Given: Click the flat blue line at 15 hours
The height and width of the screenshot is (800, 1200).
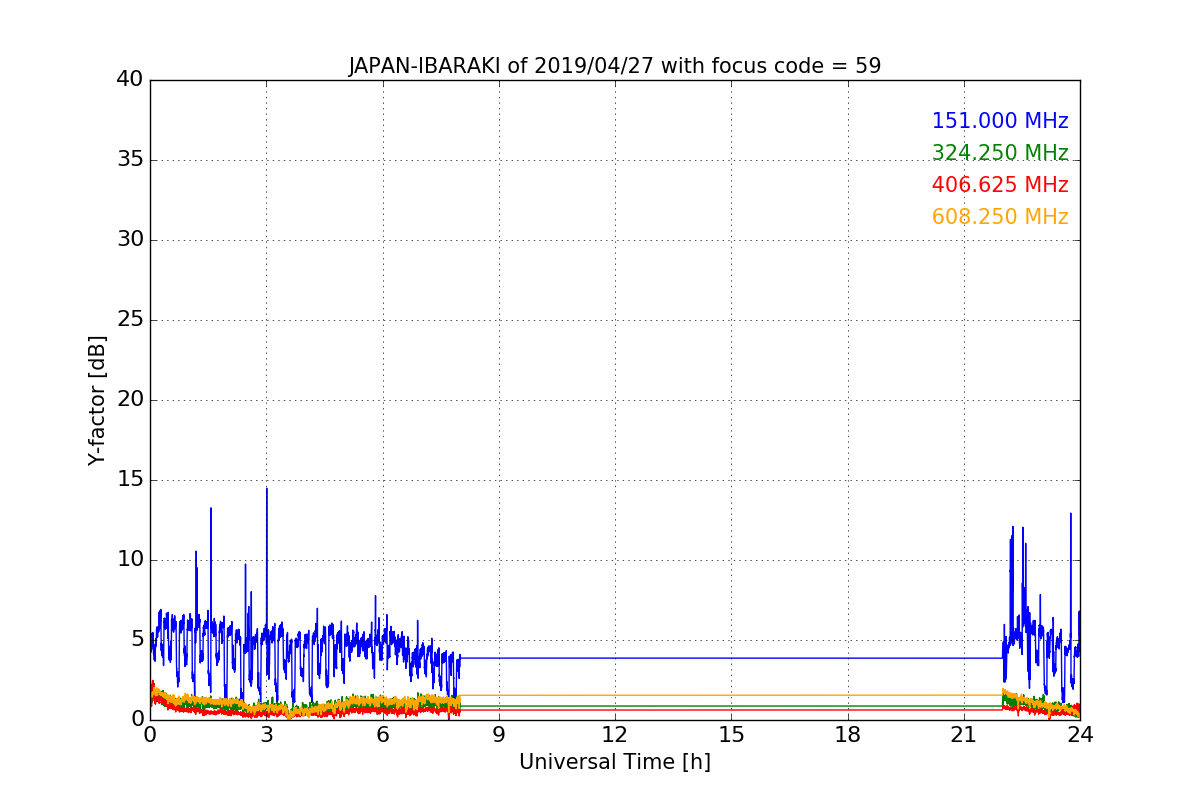Looking at the screenshot, I should click(x=731, y=658).
